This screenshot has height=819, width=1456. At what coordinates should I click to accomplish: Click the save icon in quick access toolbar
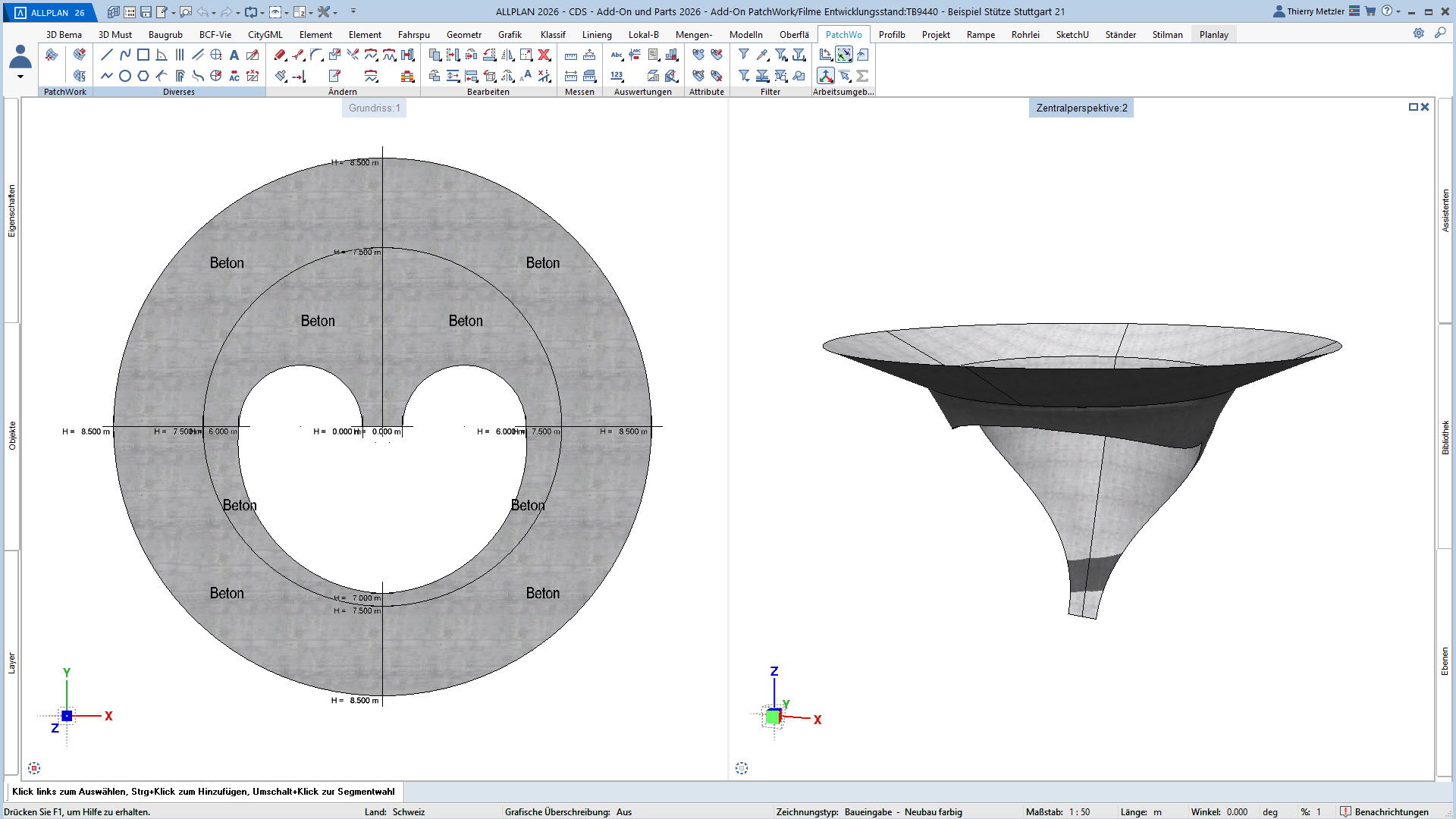[x=146, y=12]
